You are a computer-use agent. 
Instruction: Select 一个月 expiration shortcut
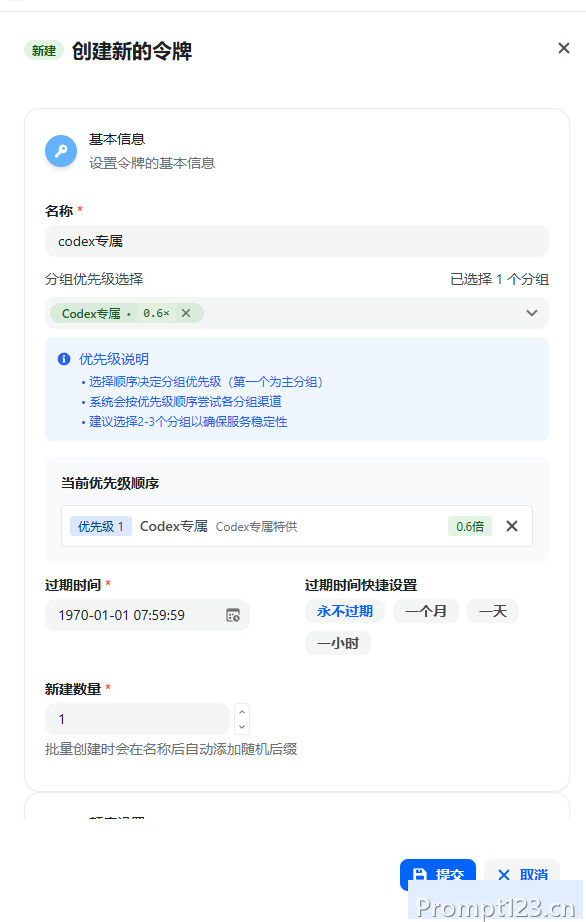click(426, 611)
